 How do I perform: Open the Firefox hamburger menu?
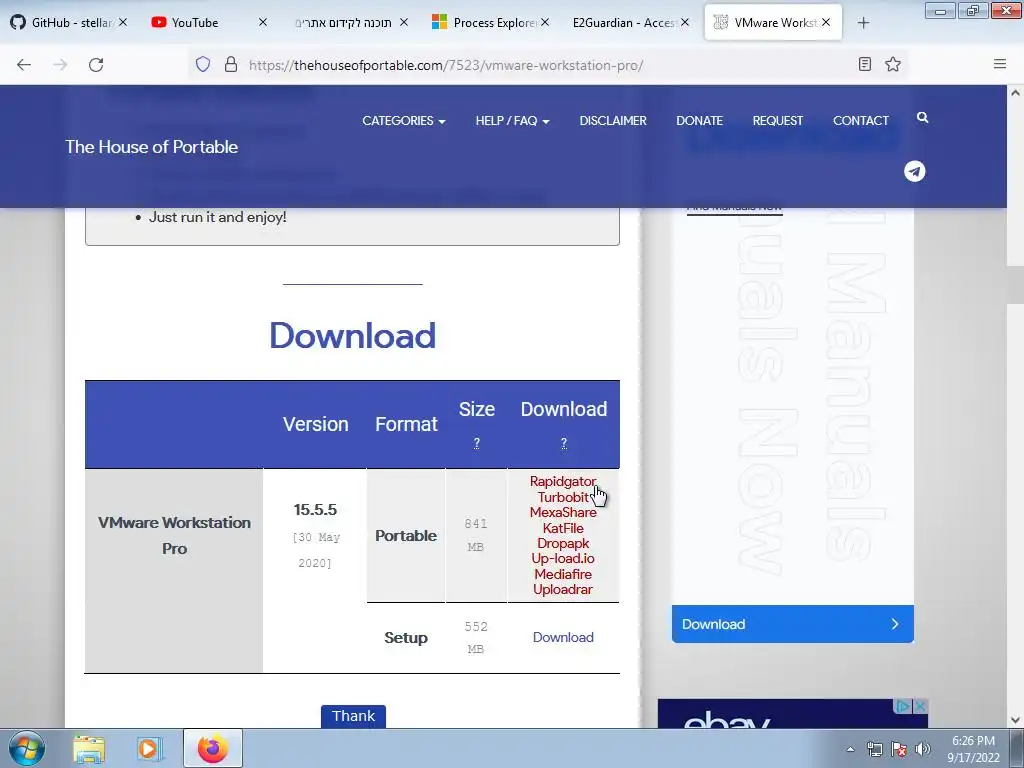(x=999, y=64)
